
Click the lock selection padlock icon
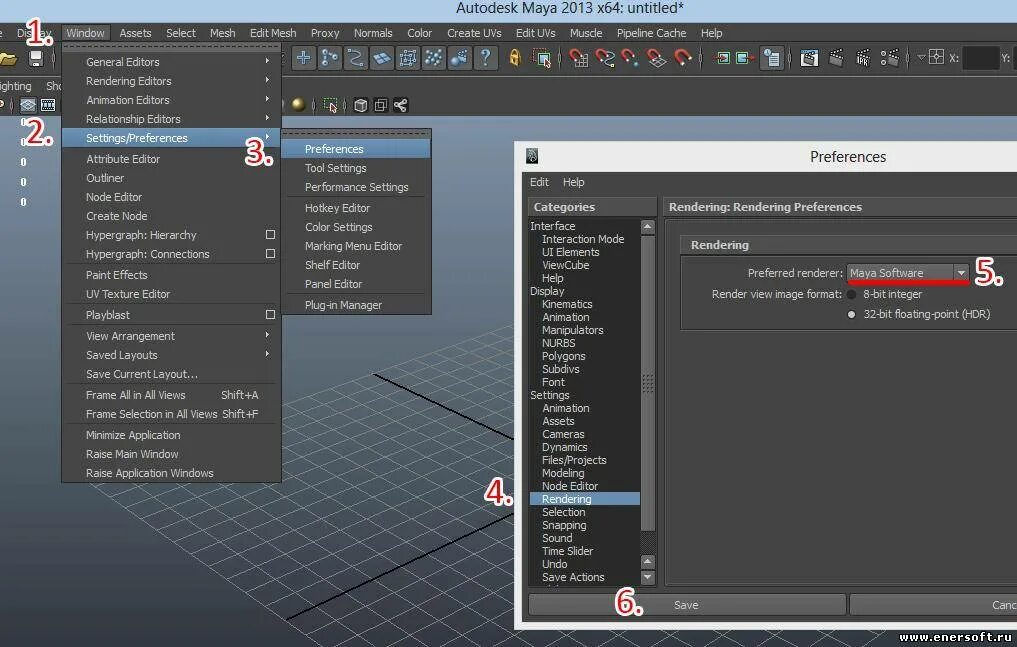[x=515, y=58]
